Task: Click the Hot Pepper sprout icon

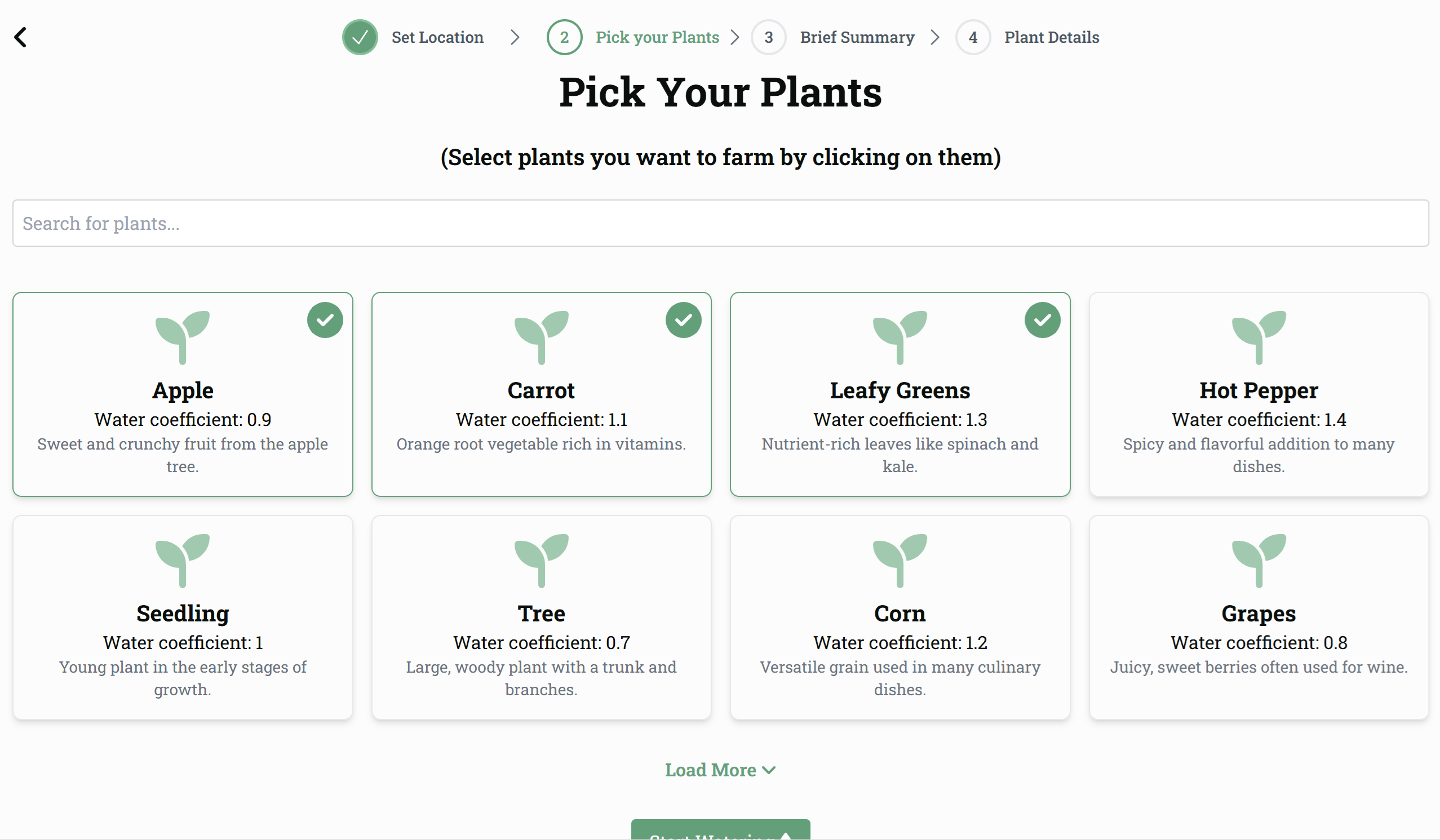Action: click(x=1259, y=337)
